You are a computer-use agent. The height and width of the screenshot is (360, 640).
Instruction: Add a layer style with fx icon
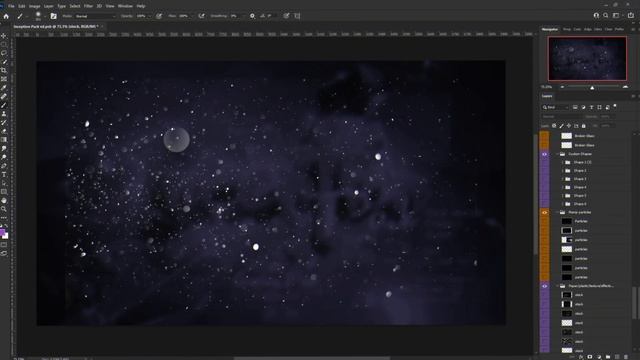coord(581,357)
